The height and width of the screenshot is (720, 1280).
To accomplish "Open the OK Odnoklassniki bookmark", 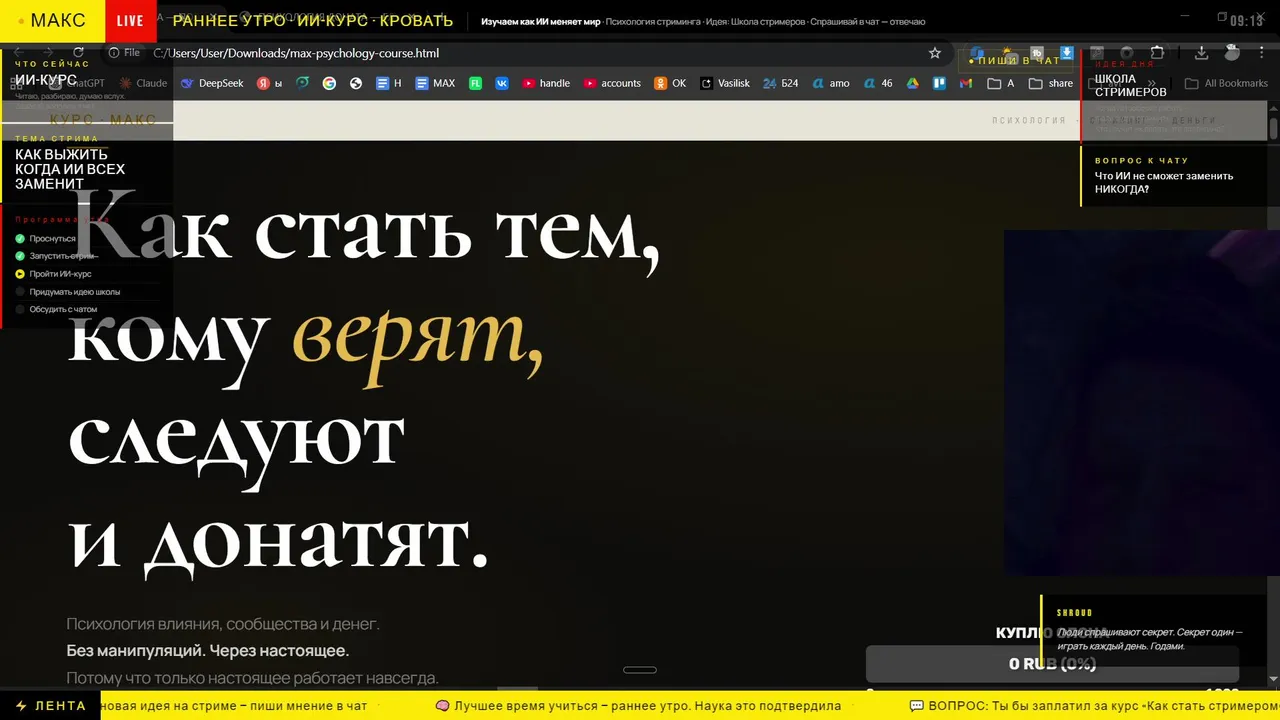I will tap(670, 83).
